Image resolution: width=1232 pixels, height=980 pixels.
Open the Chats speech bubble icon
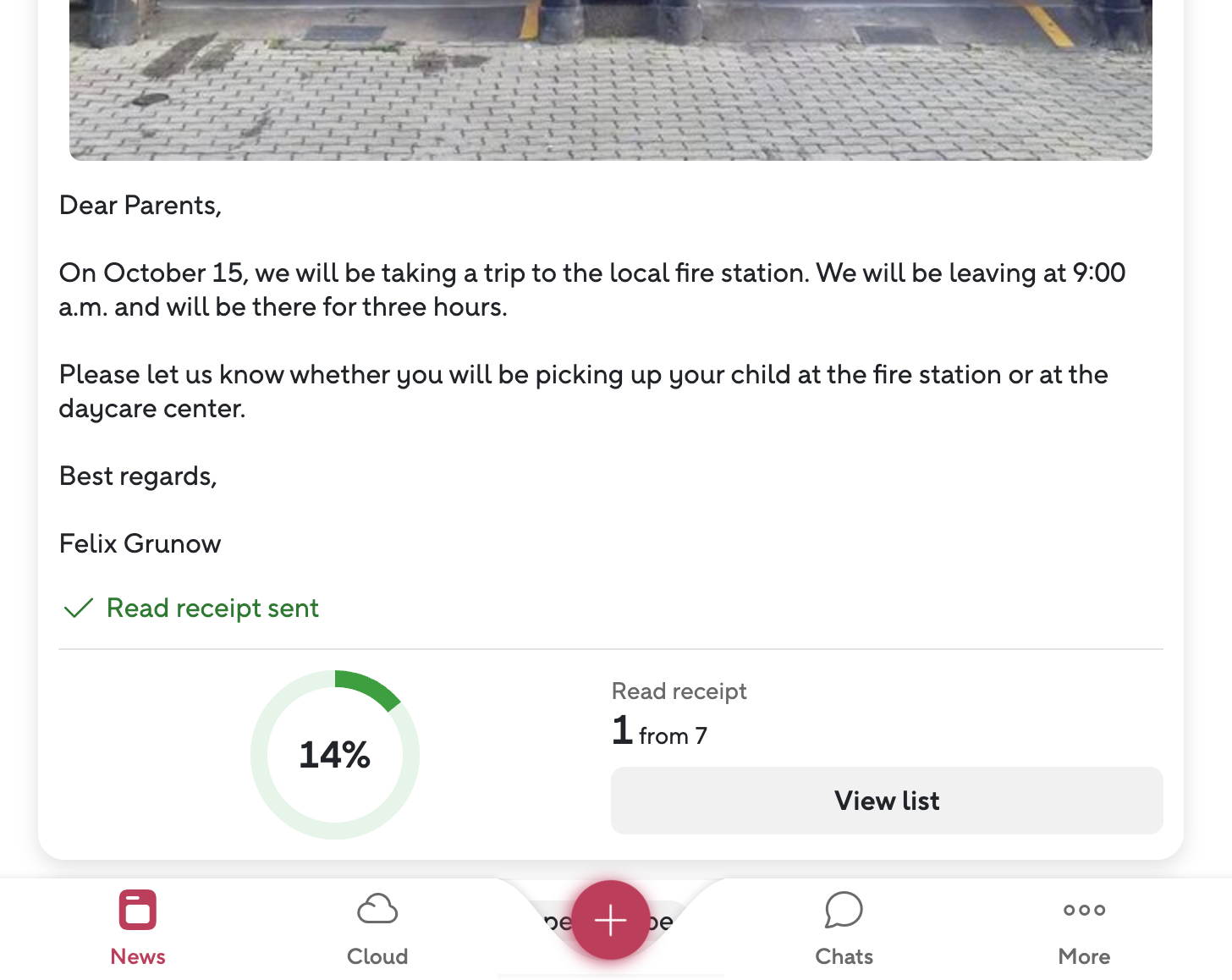click(x=844, y=910)
